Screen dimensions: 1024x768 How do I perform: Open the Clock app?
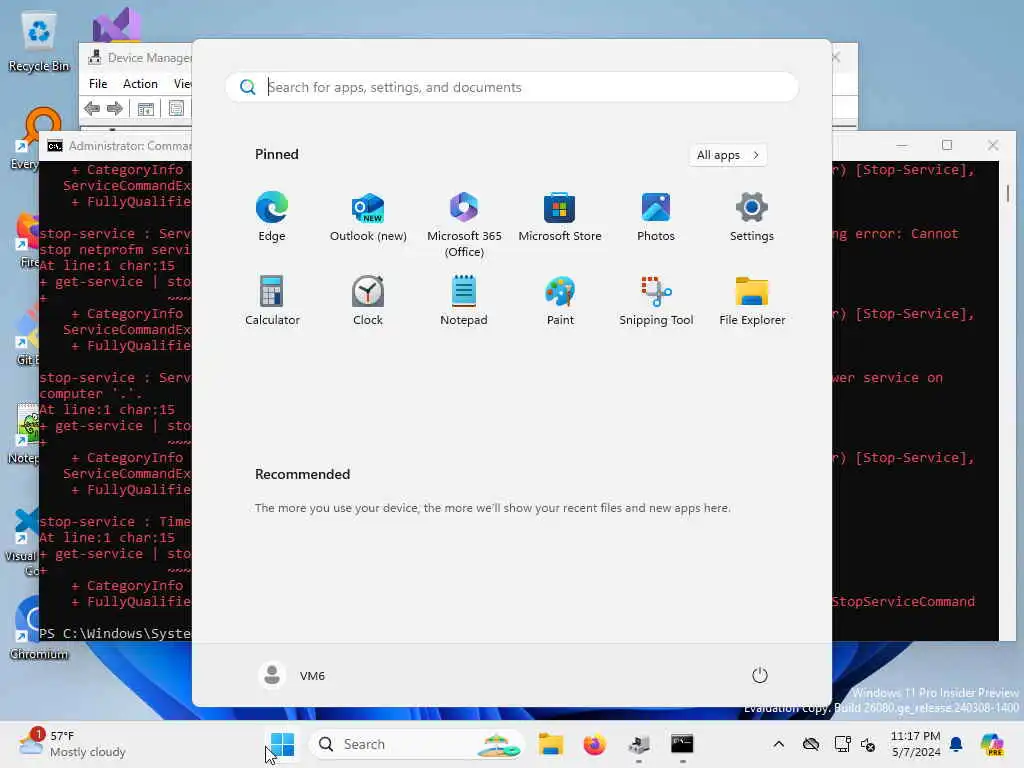[368, 300]
